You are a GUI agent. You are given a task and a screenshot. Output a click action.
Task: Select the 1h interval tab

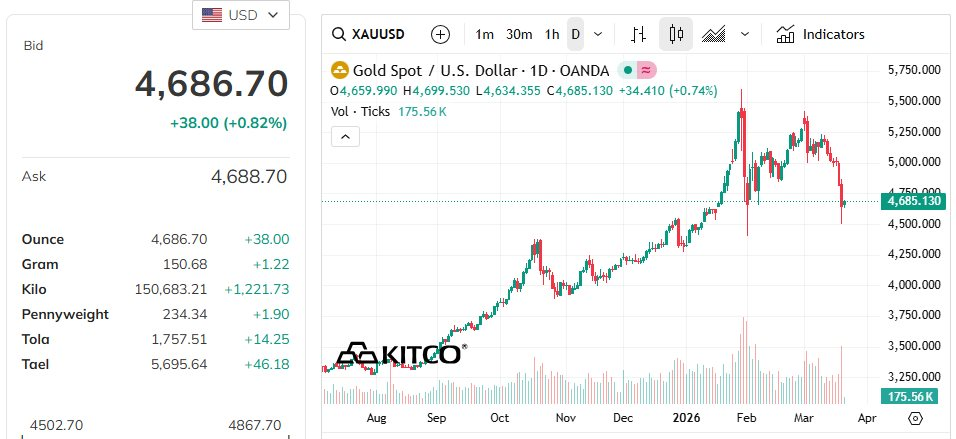(x=552, y=34)
